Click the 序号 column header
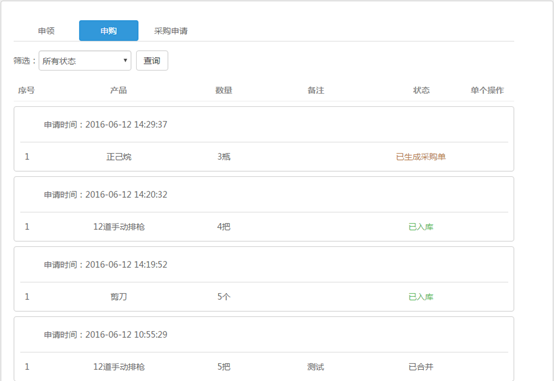The image size is (554, 381). (26, 90)
